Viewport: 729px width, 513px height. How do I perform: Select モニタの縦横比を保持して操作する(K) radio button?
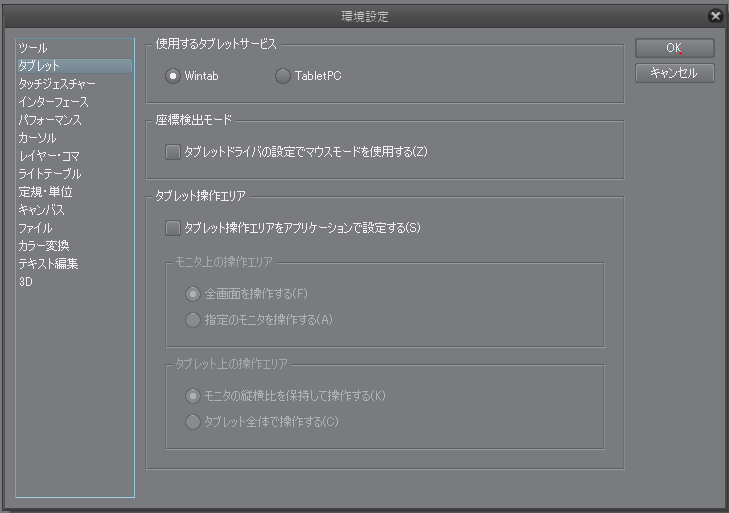(192, 396)
